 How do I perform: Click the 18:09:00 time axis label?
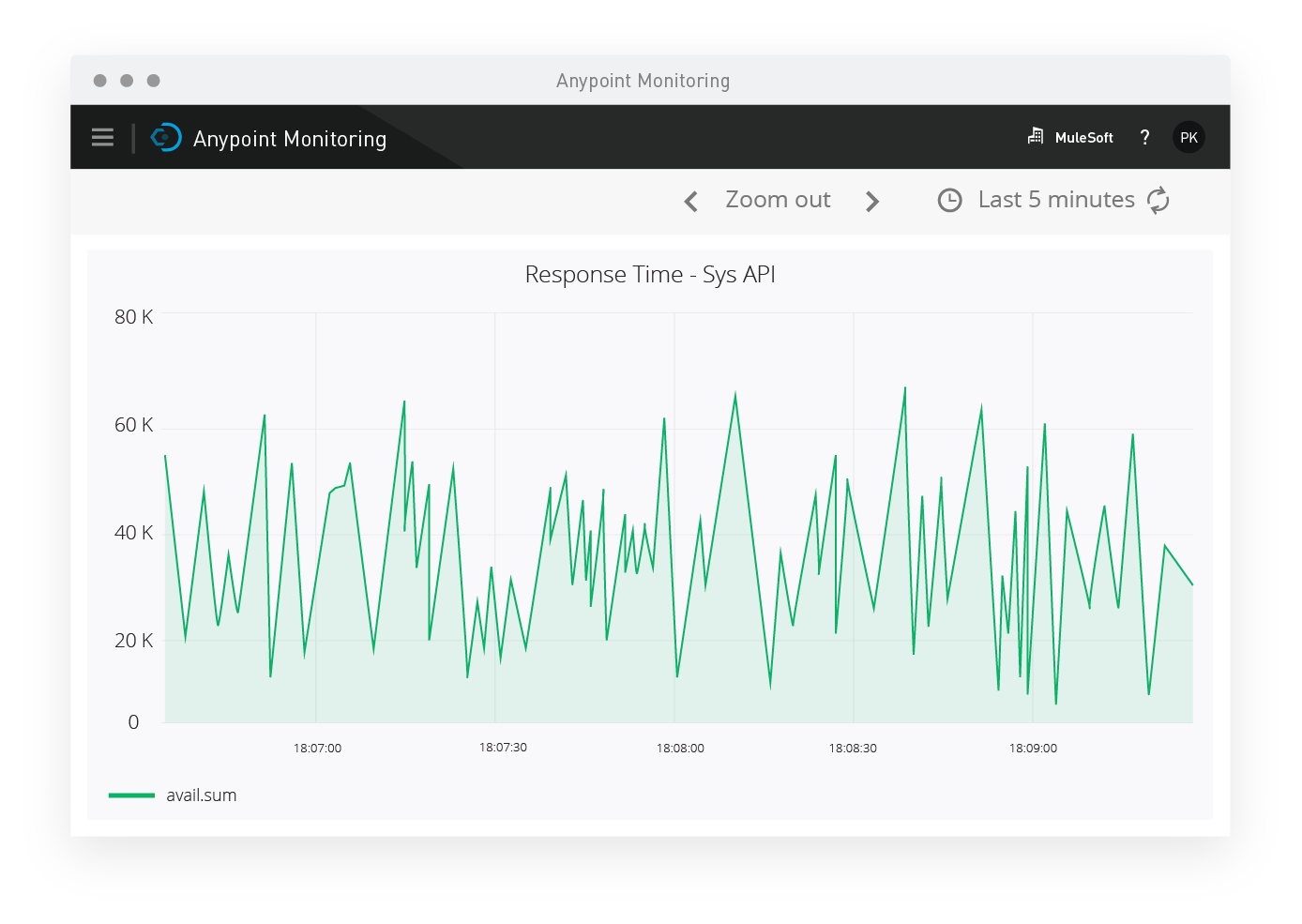(1033, 749)
